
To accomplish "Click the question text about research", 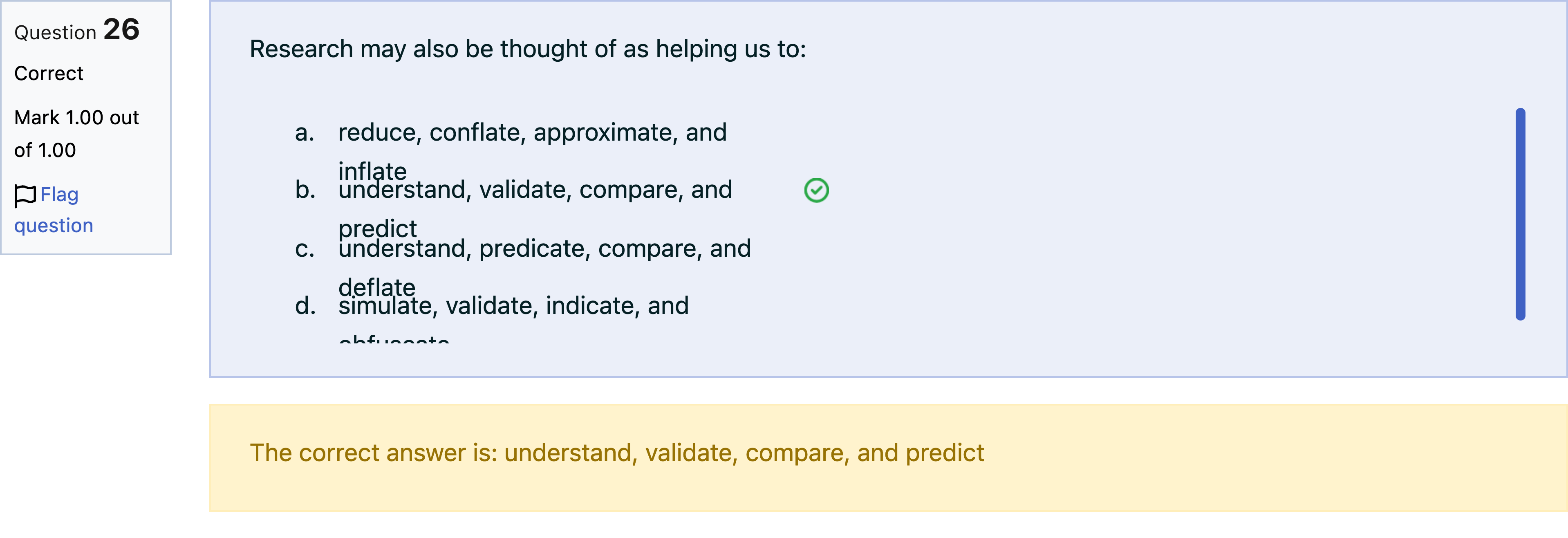I will tap(528, 49).
